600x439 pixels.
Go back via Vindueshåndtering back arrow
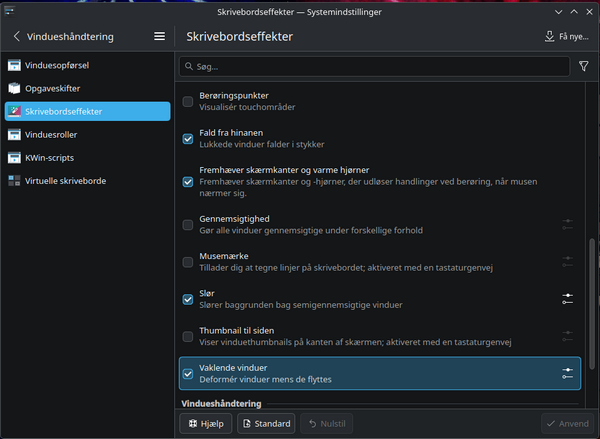[17, 36]
